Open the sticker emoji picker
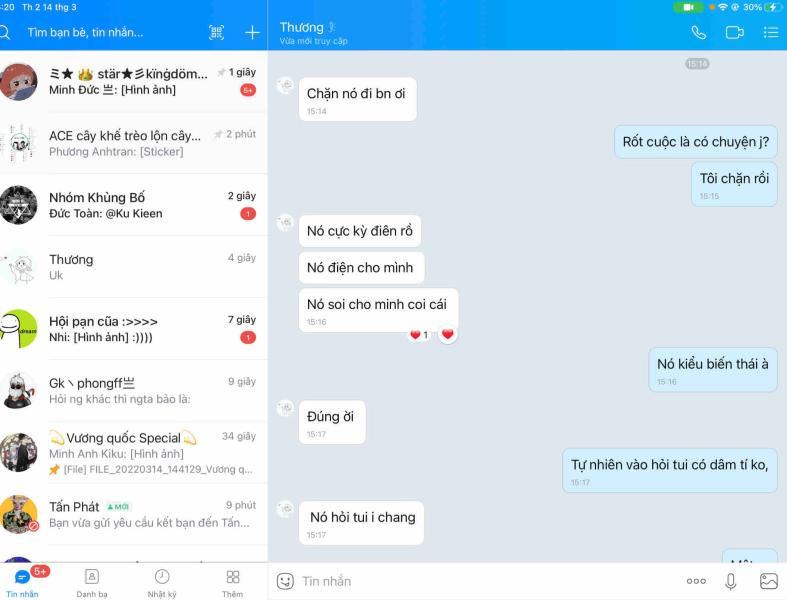Viewport: 787px width, 600px height. click(285, 581)
